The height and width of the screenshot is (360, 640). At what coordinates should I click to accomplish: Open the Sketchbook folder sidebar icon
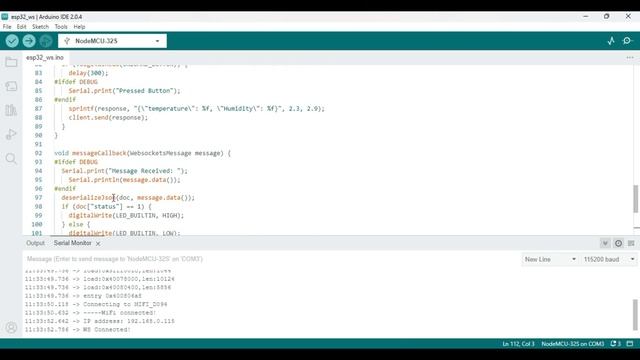coord(11,62)
